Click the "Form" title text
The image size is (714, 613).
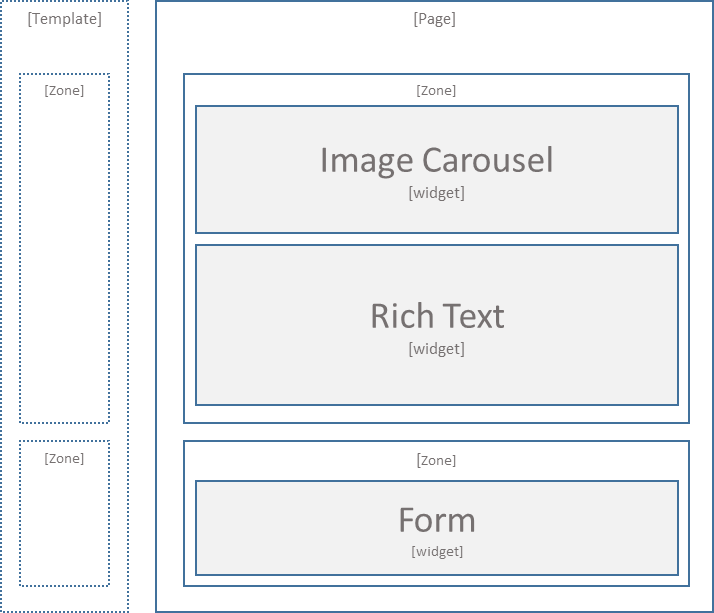[437, 520]
